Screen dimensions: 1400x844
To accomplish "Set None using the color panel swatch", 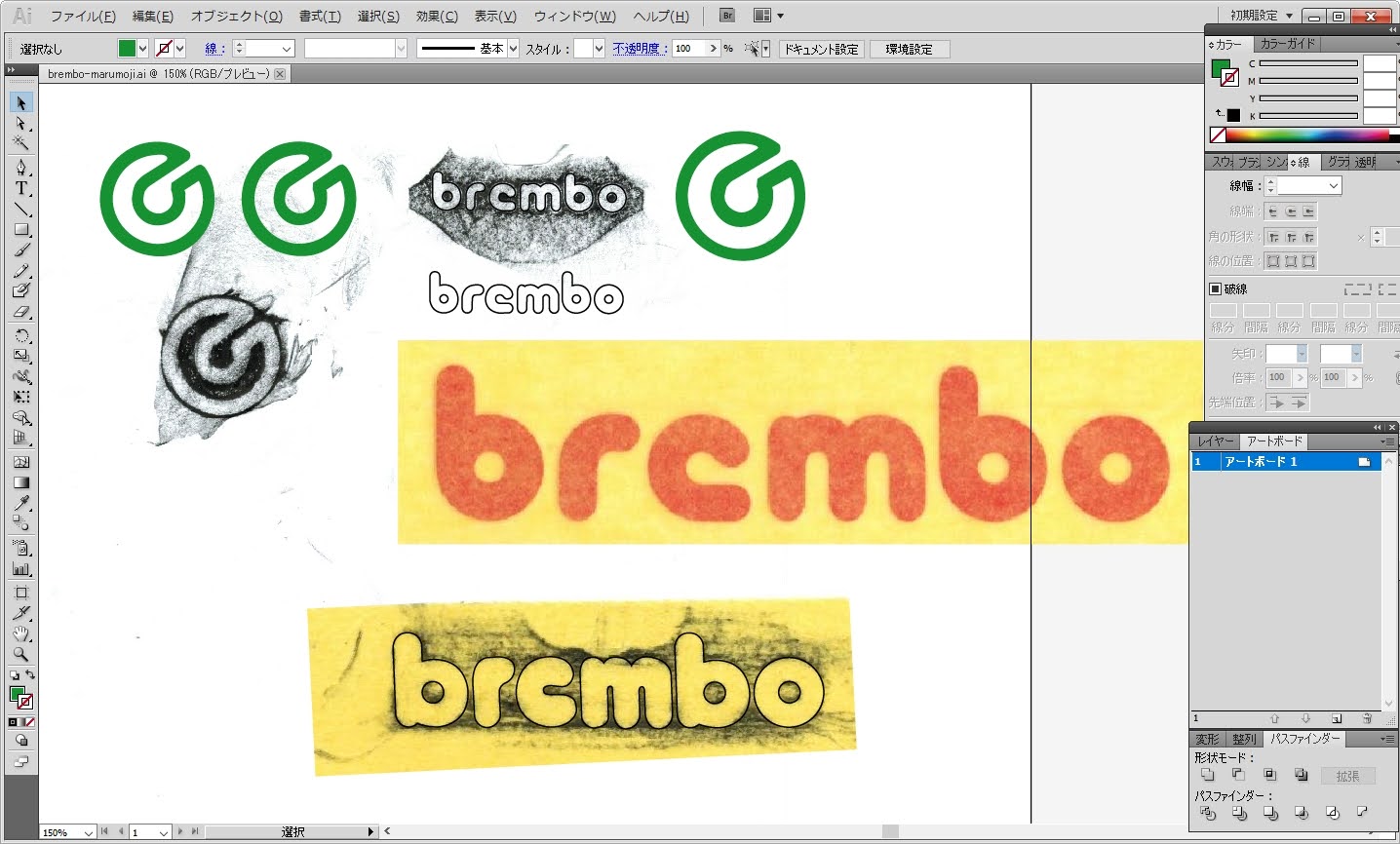I will point(1217,135).
